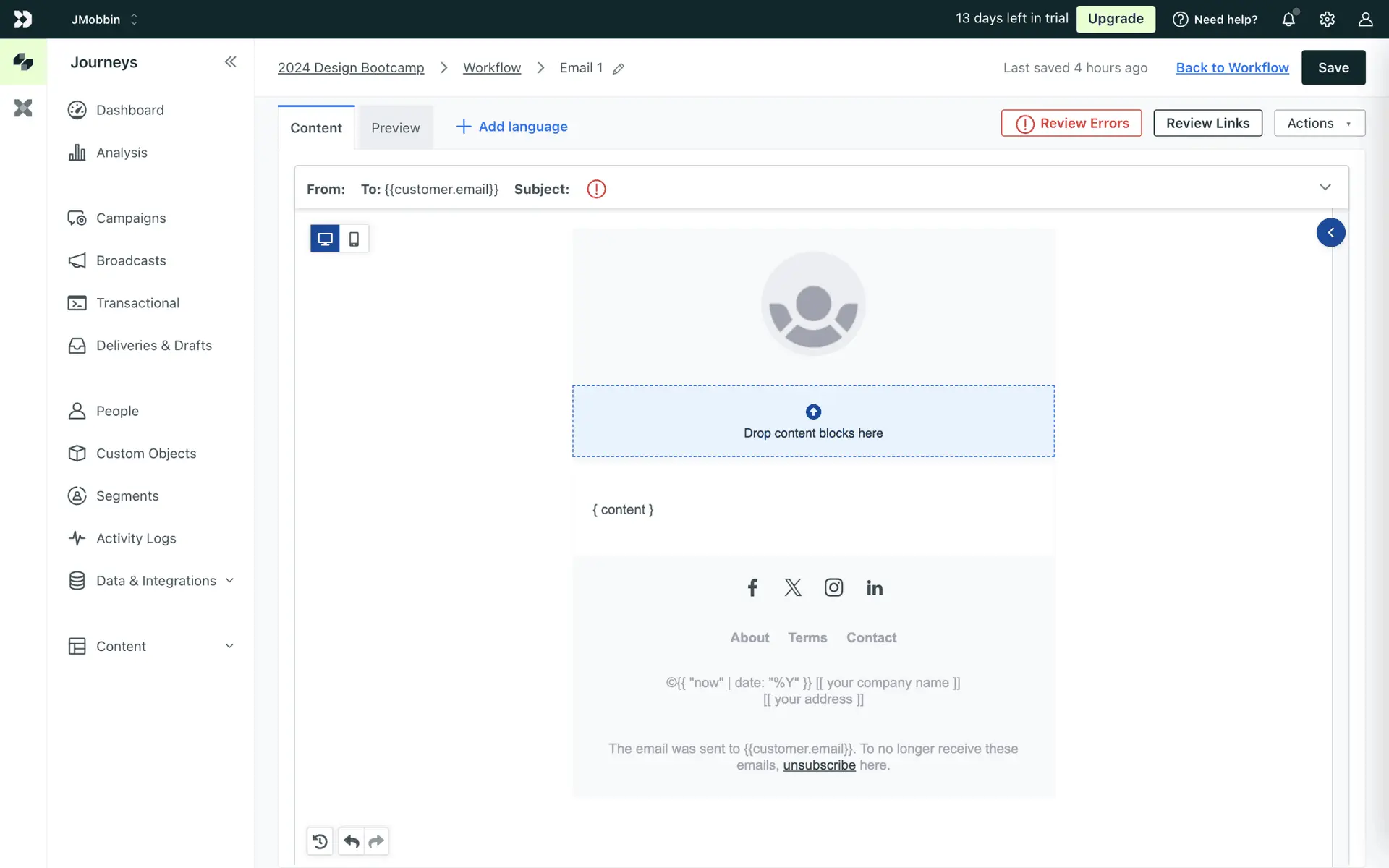Click the undo arrow button
This screenshot has width=1389, height=868.
[x=352, y=841]
